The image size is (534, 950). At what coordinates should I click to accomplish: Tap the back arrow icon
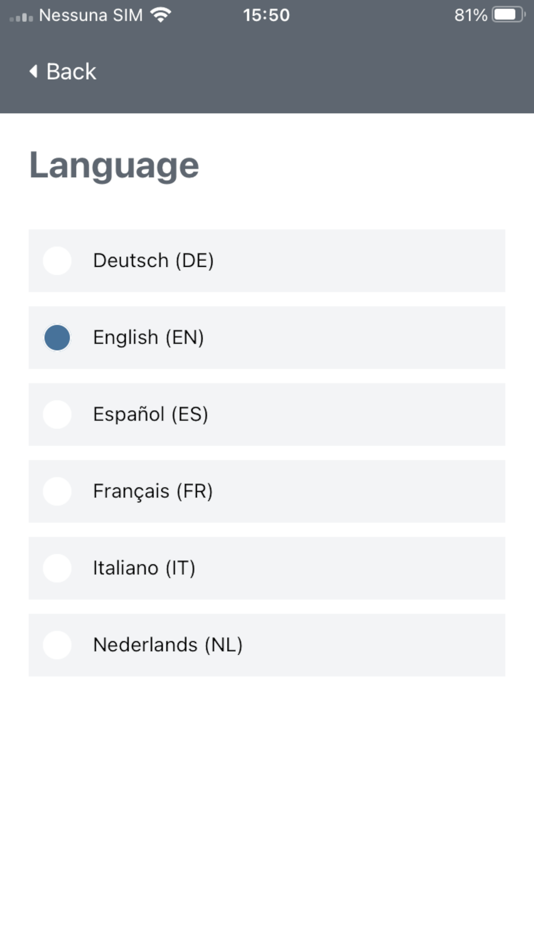[x=33, y=71]
